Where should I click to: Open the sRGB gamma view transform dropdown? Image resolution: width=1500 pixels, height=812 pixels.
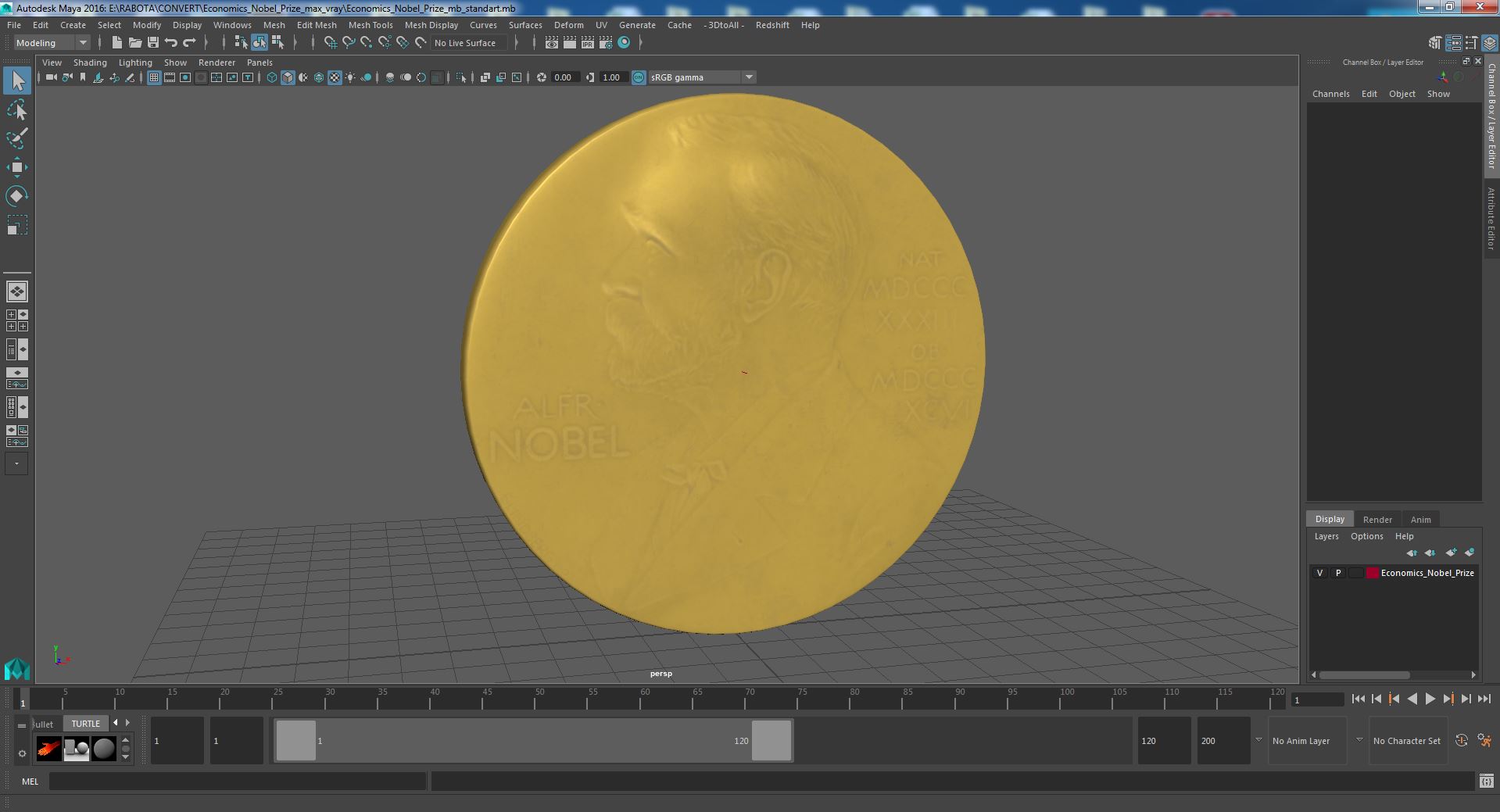(x=748, y=77)
